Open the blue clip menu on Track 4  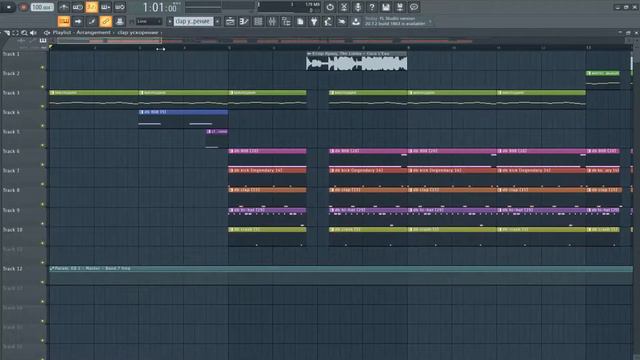142,112
